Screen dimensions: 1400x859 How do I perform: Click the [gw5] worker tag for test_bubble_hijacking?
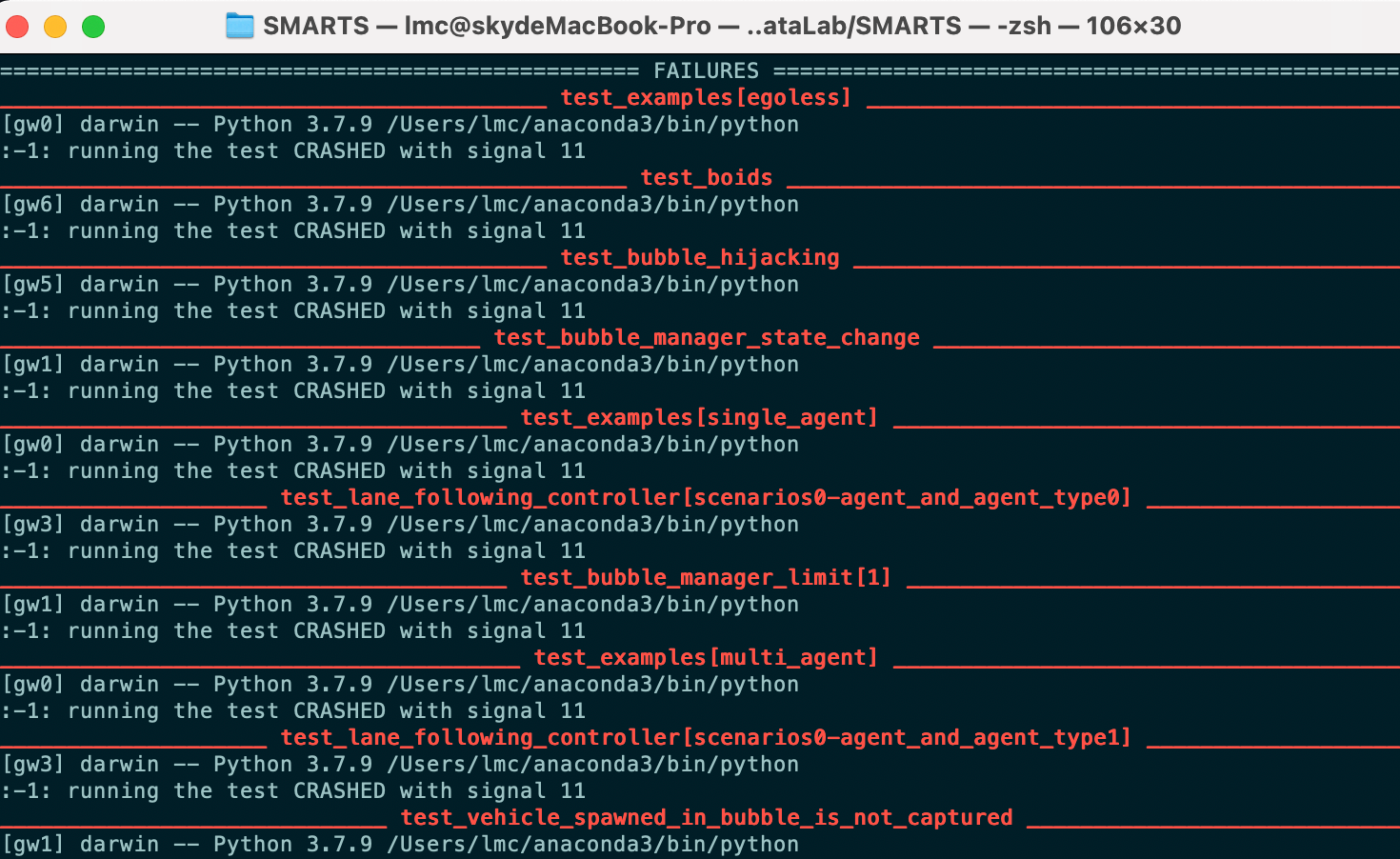point(29,284)
